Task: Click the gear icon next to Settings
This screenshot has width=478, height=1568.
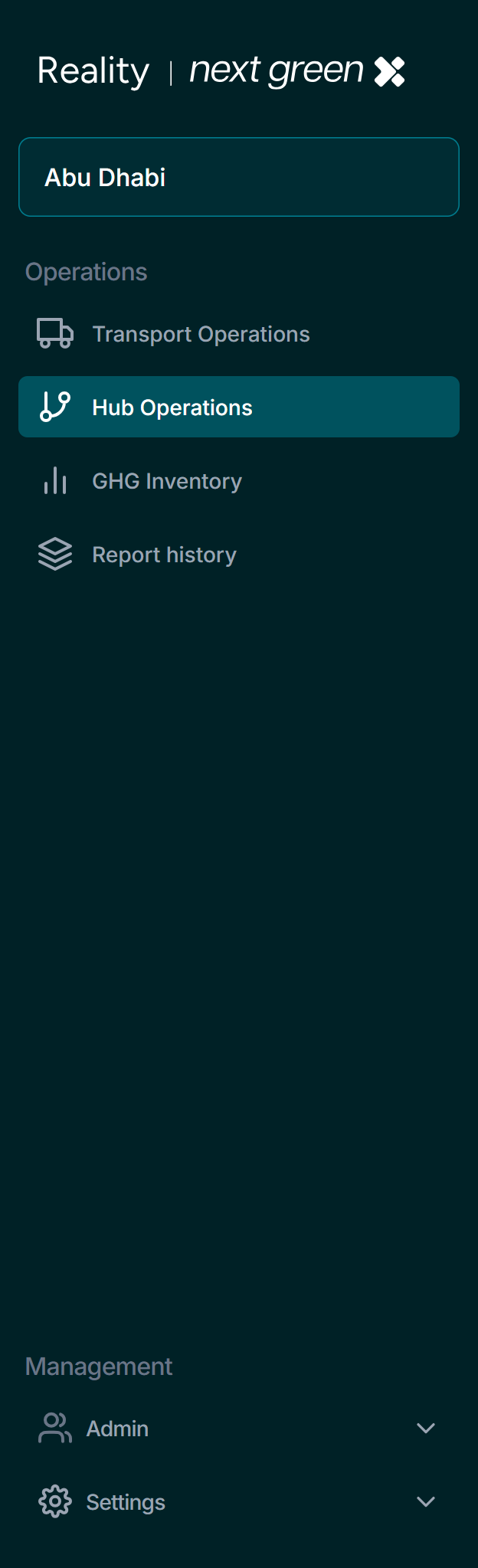Action: coord(55,1502)
